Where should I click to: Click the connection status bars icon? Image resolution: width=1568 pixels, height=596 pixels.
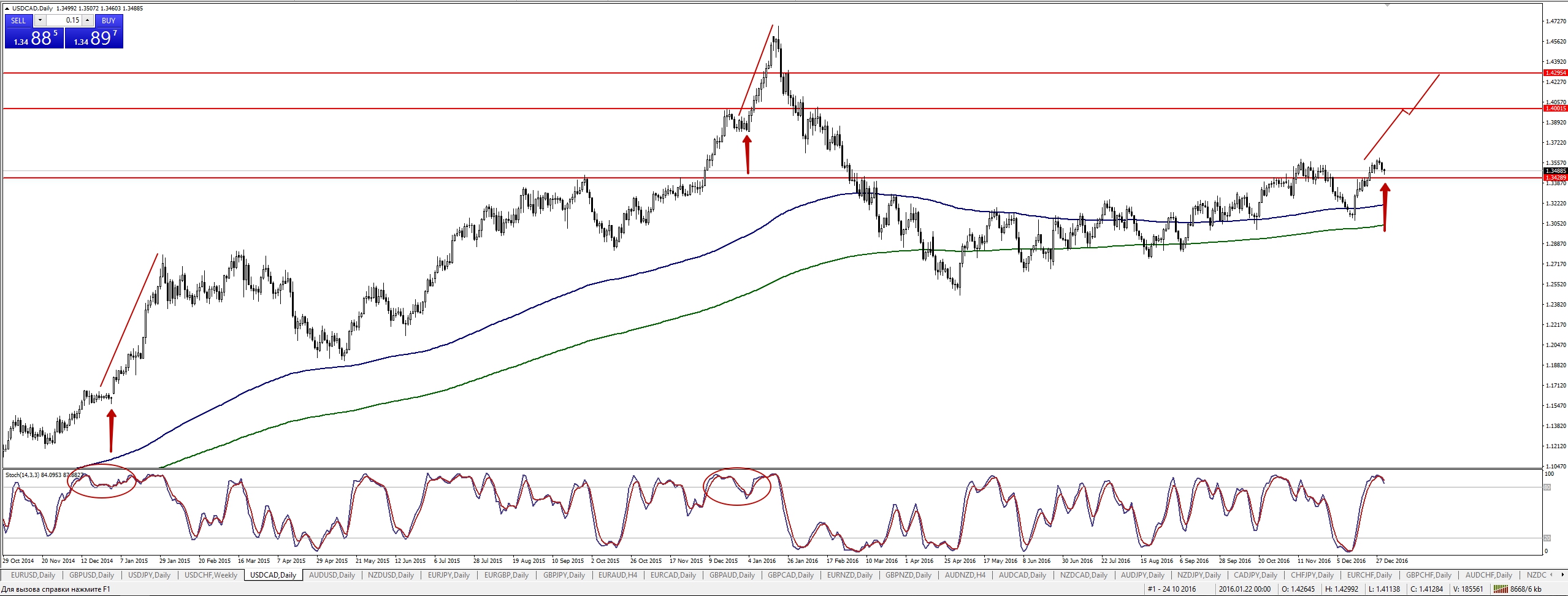1501,589
